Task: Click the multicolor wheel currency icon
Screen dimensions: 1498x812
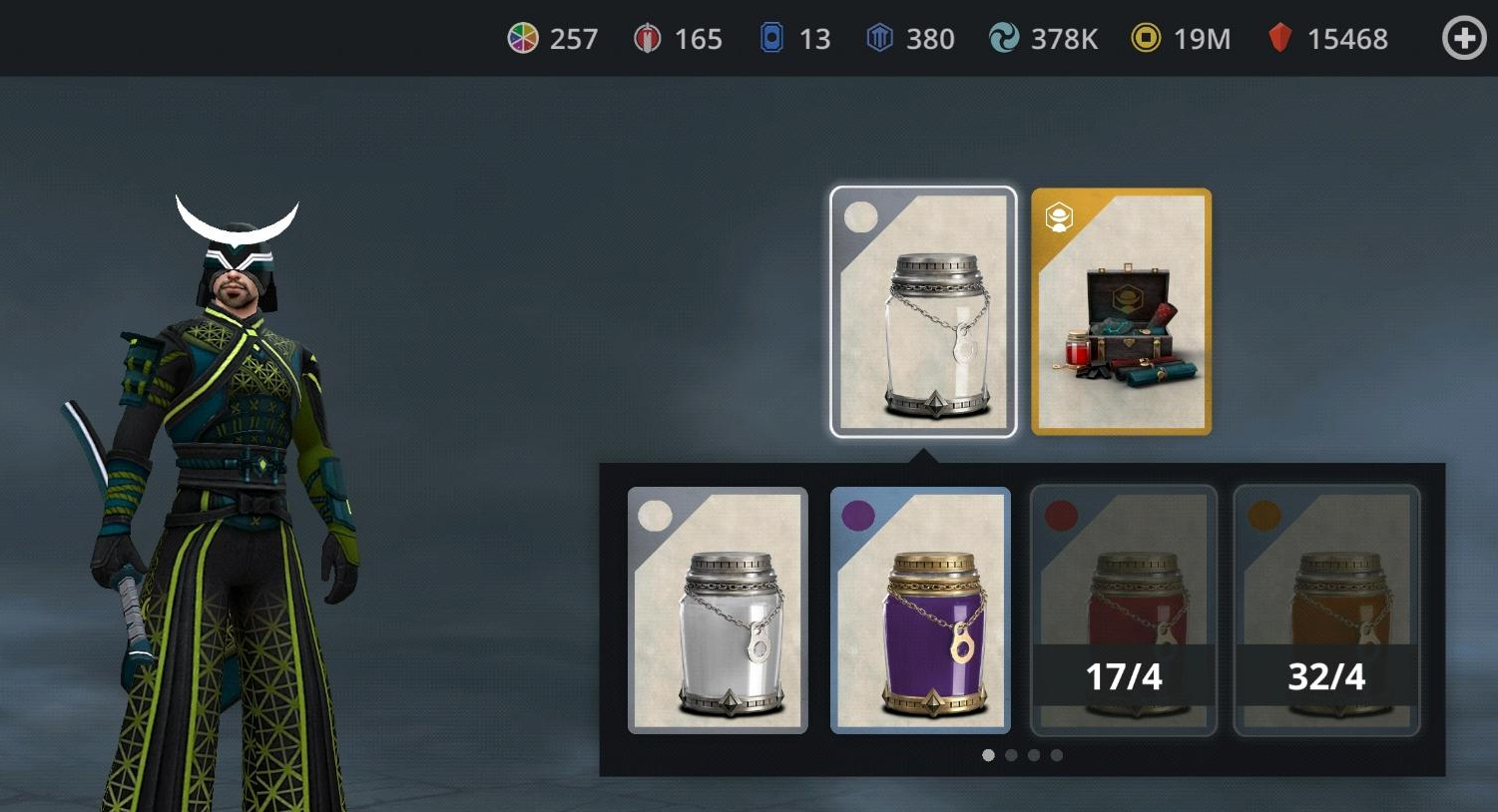Action: click(523, 38)
